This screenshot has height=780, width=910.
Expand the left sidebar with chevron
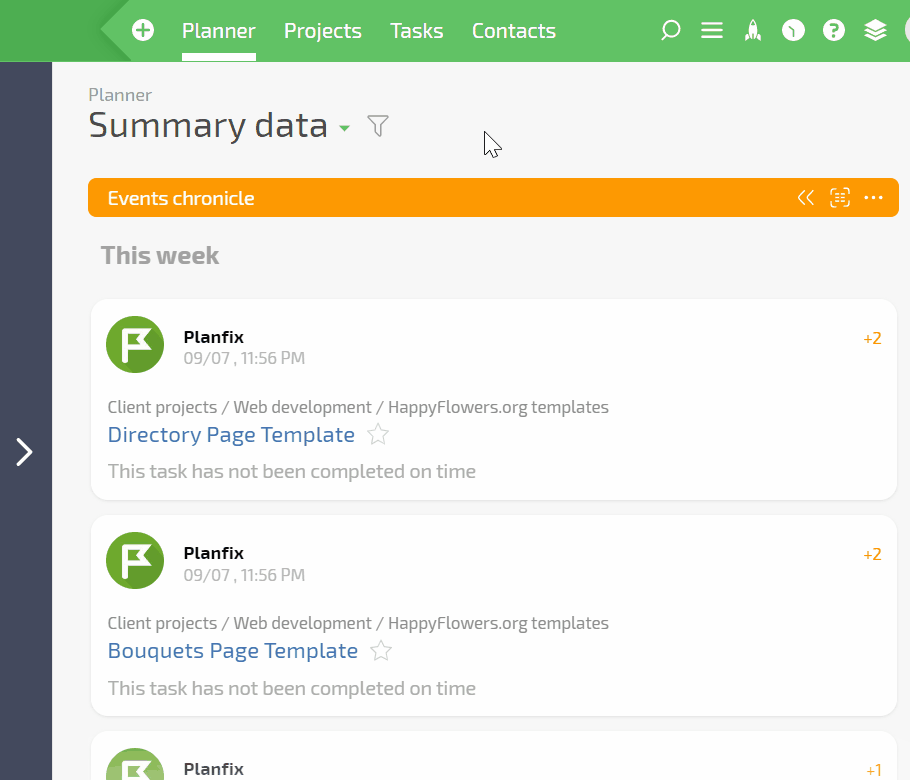pos(25,452)
